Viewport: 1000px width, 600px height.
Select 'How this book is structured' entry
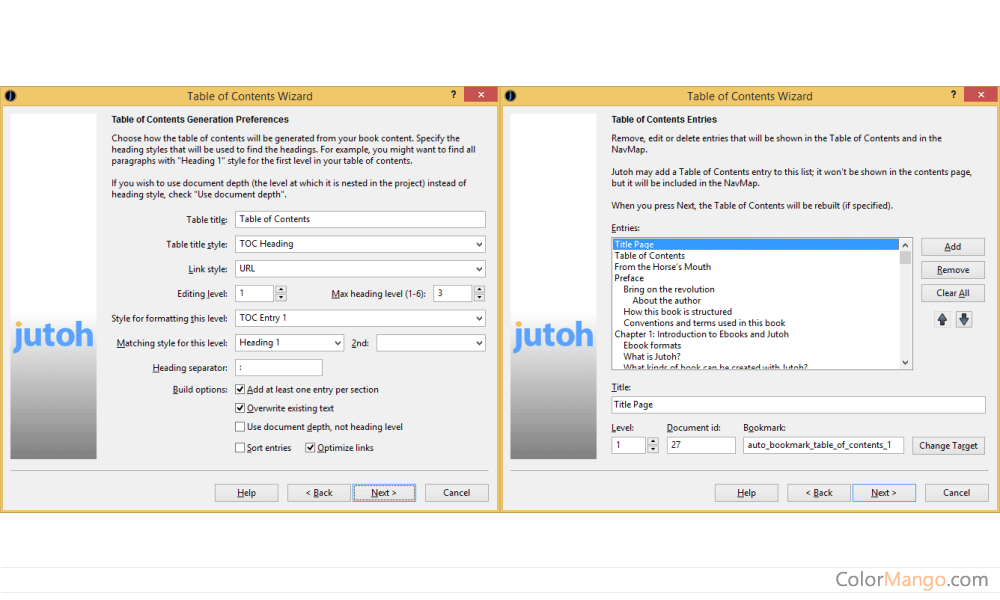677,312
